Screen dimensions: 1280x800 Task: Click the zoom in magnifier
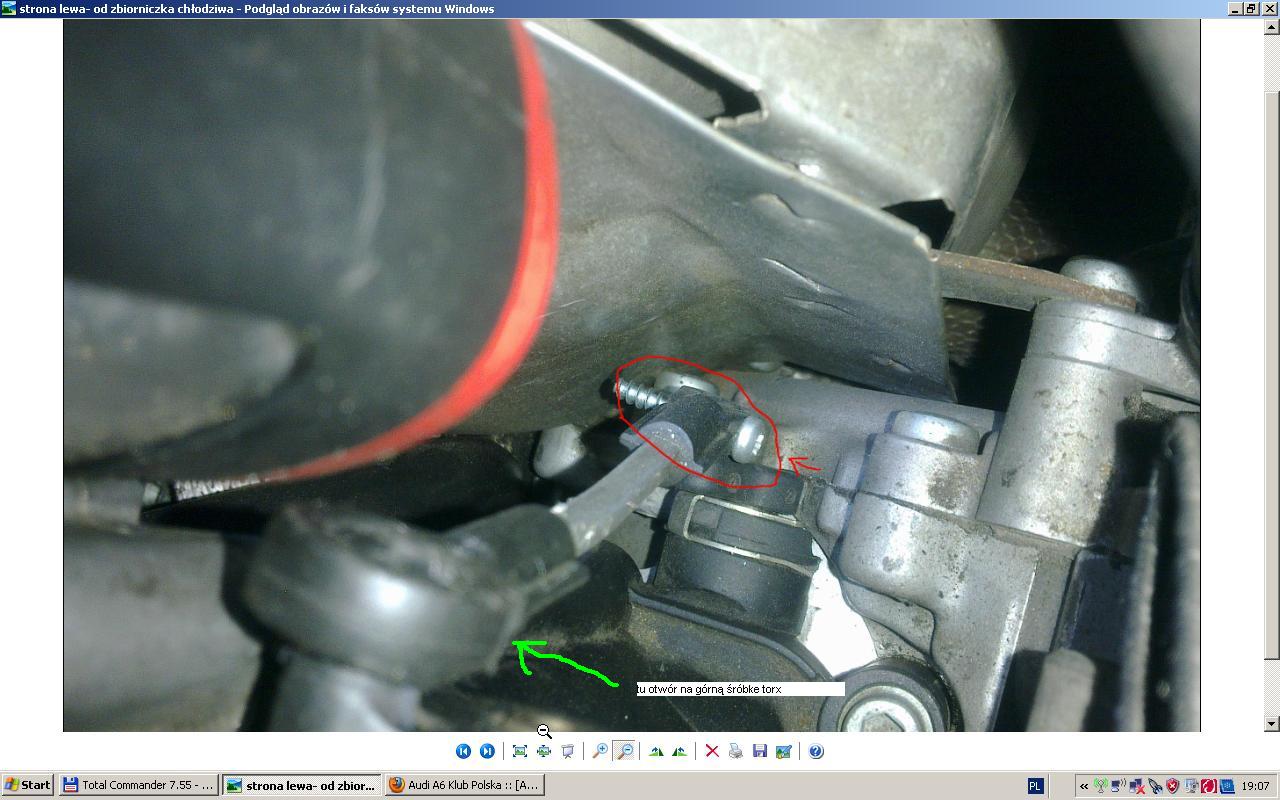click(x=600, y=751)
